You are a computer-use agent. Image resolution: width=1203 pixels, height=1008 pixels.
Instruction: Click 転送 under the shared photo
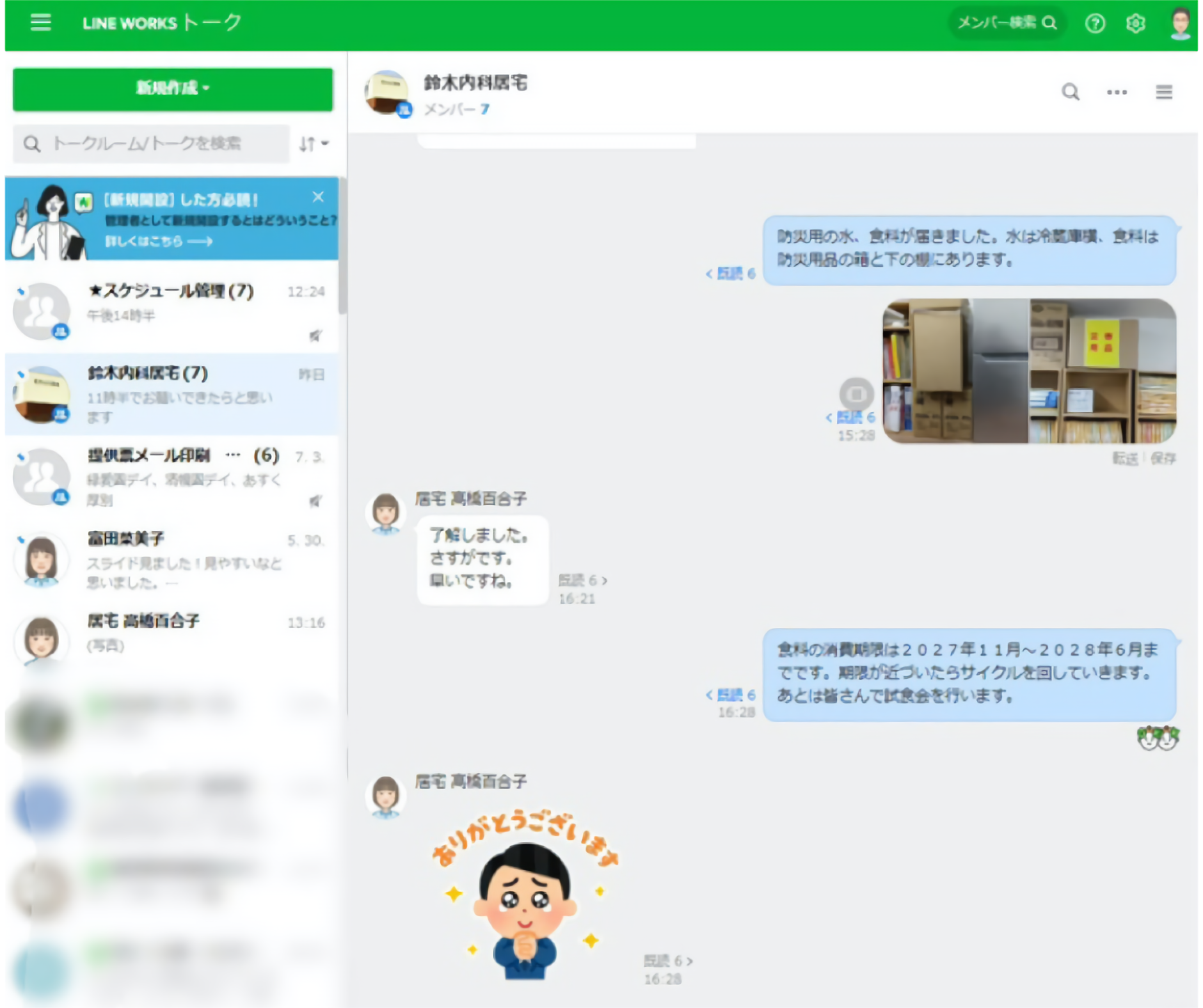pyautogui.click(x=1125, y=458)
